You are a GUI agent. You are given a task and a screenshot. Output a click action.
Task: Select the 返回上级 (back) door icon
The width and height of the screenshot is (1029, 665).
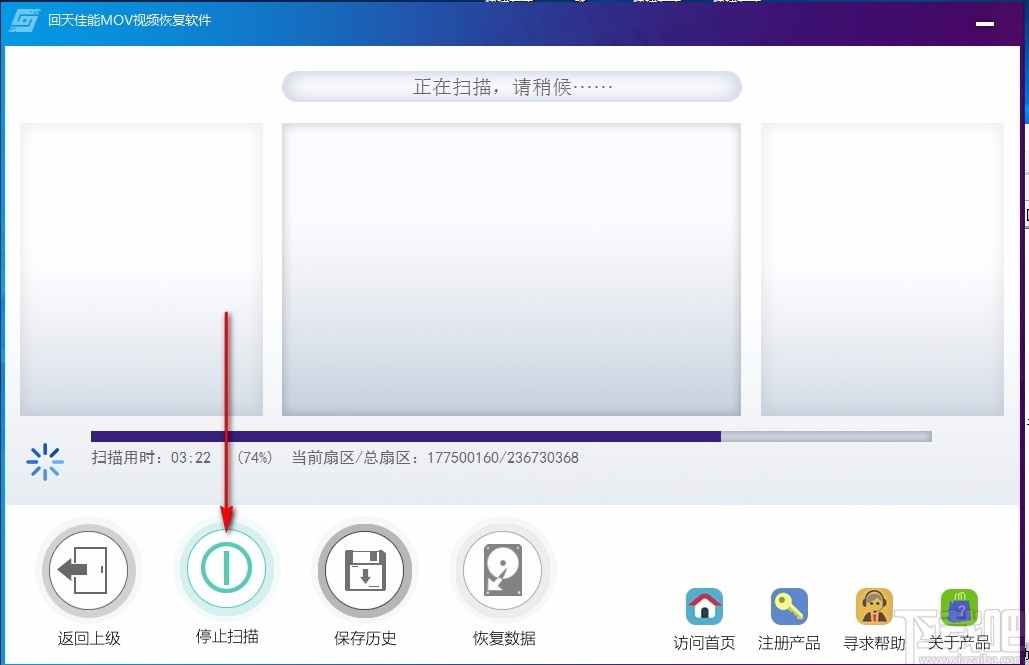point(89,567)
